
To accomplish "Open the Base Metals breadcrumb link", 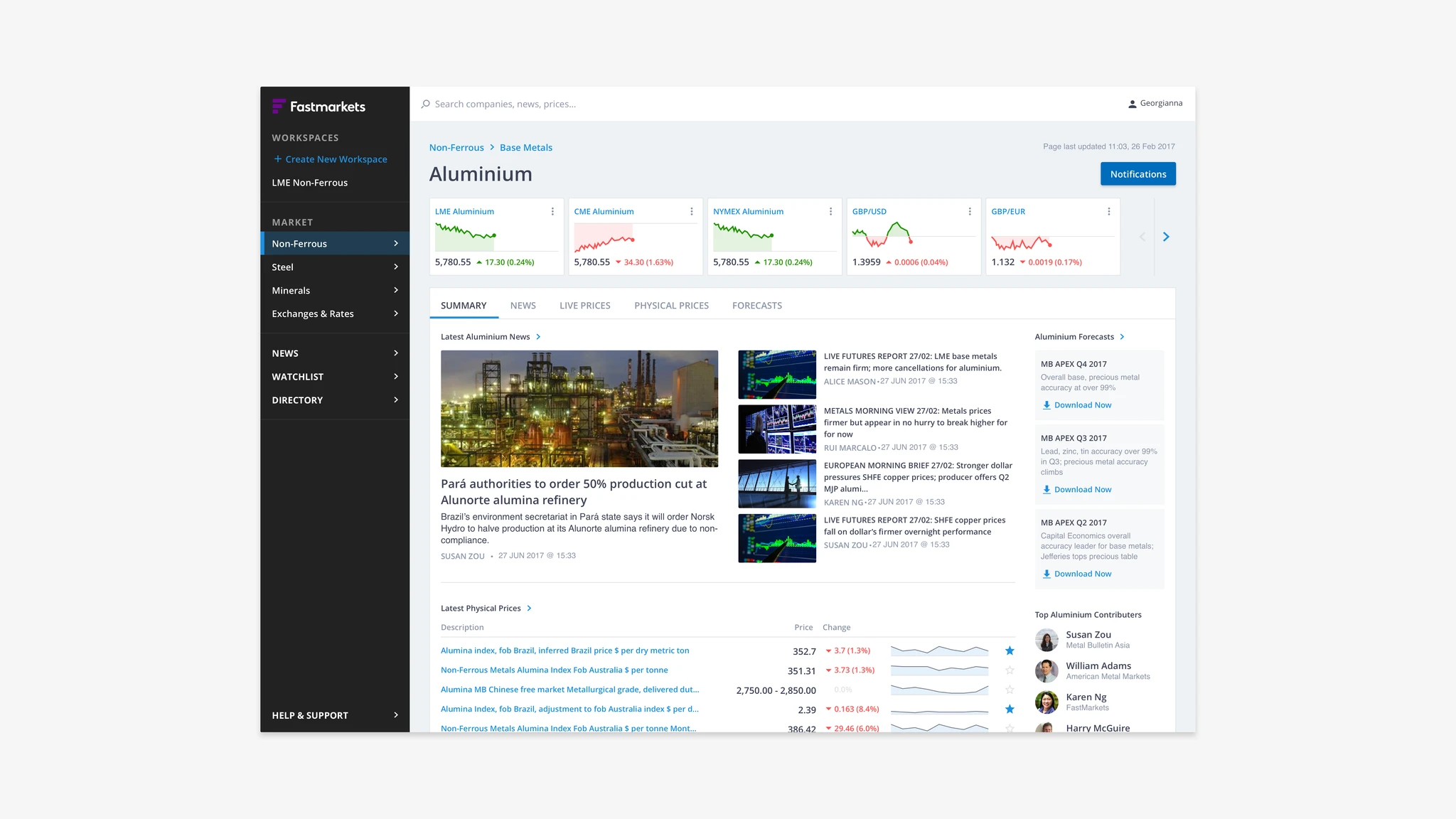I will click(x=526, y=147).
